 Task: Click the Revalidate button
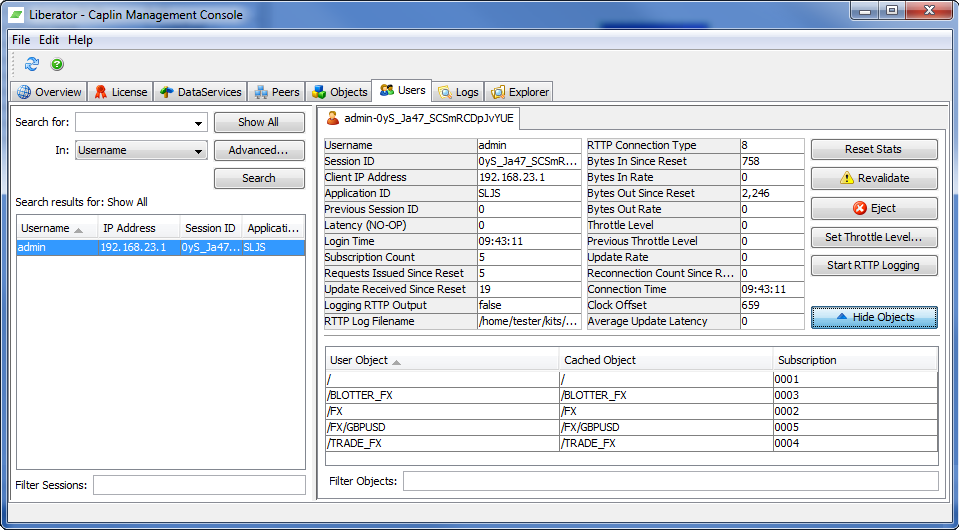(x=873, y=178)
